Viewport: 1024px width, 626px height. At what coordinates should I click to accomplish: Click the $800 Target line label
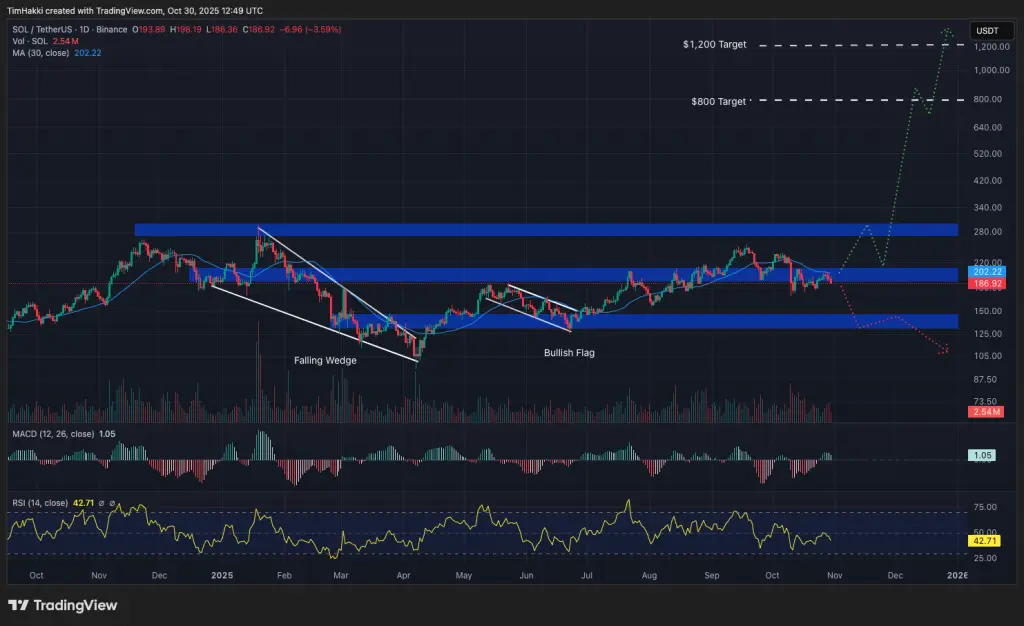point(718,101)
